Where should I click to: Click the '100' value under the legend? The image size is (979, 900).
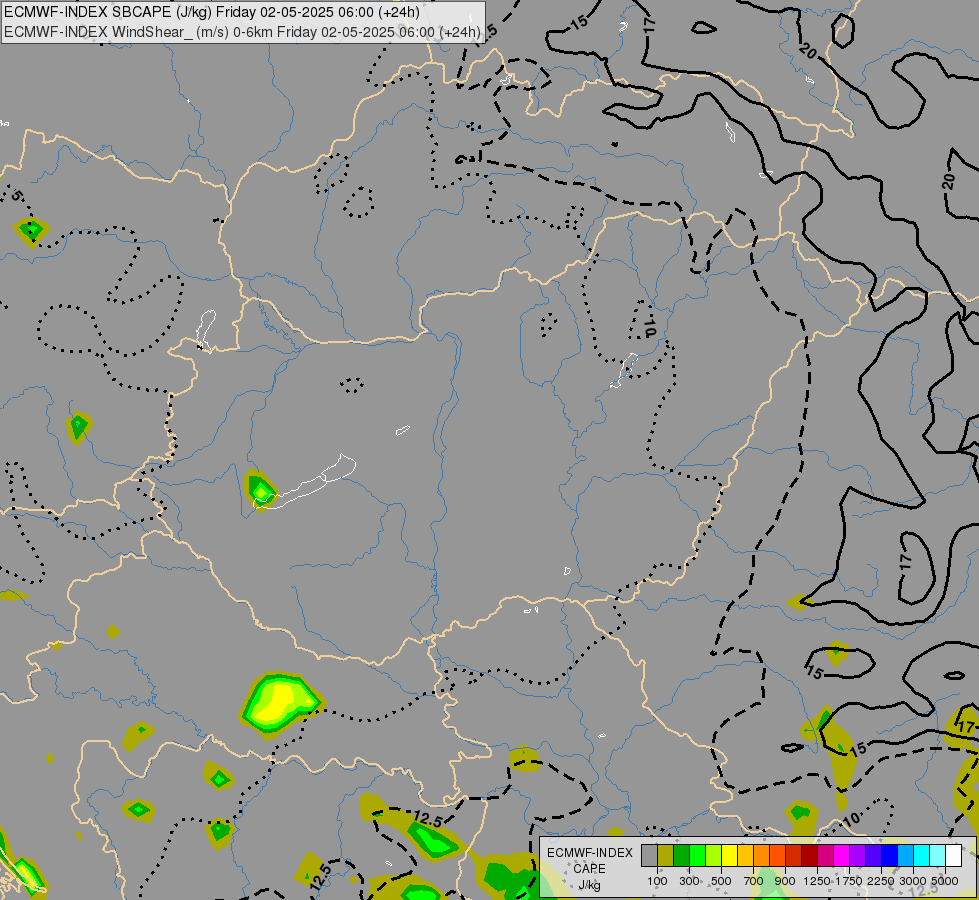pos(657,881)
